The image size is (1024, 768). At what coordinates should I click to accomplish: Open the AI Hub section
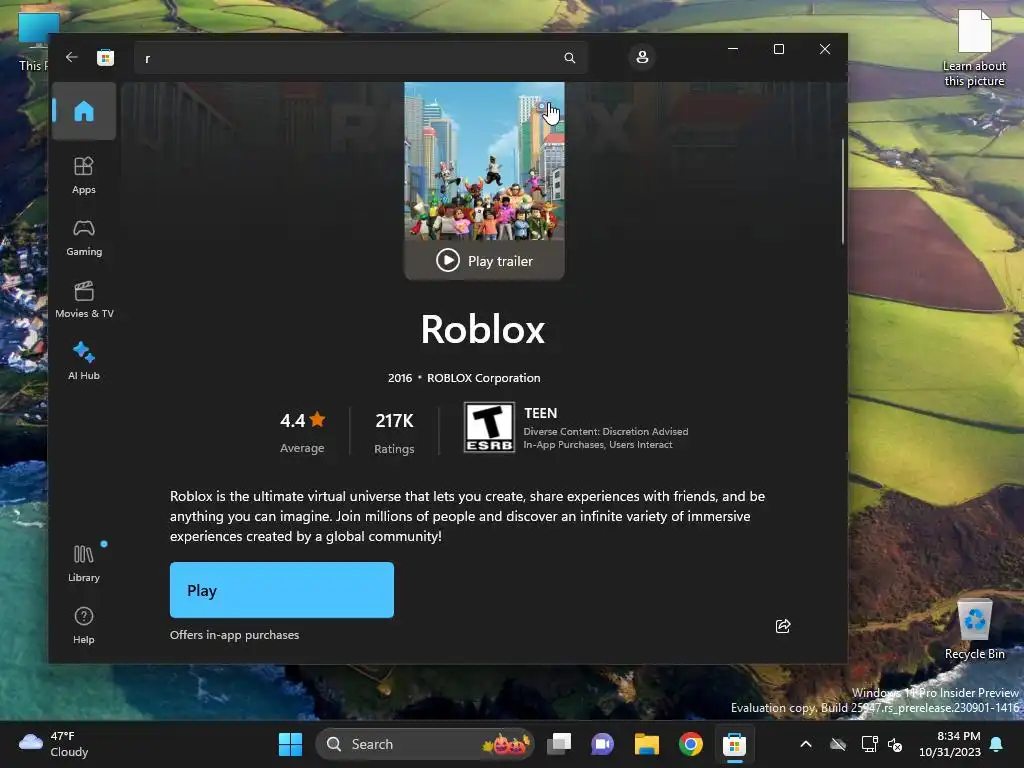pos(84,361)
